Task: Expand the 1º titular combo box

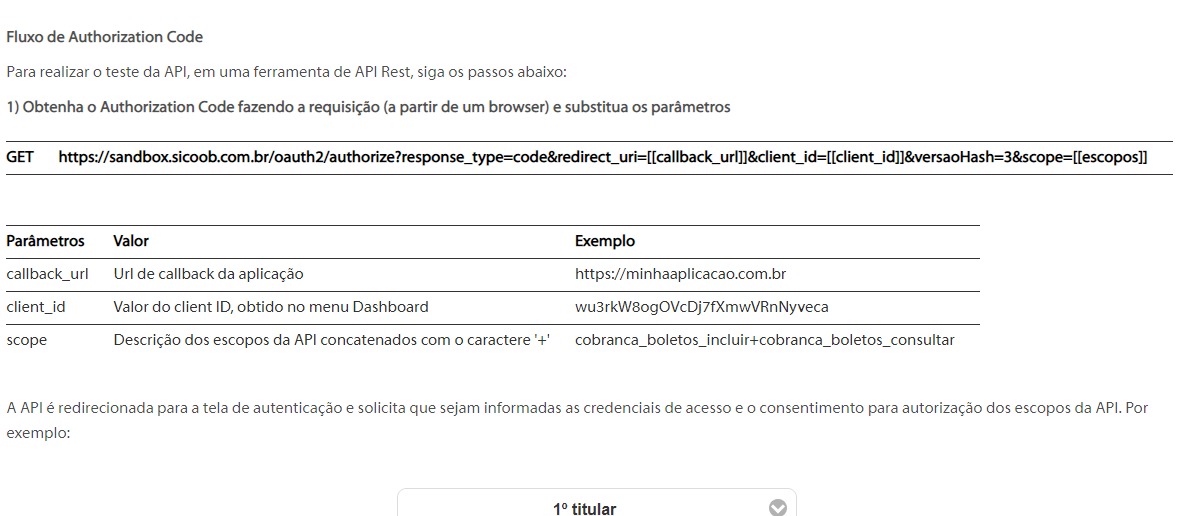Action: [597, 502]
